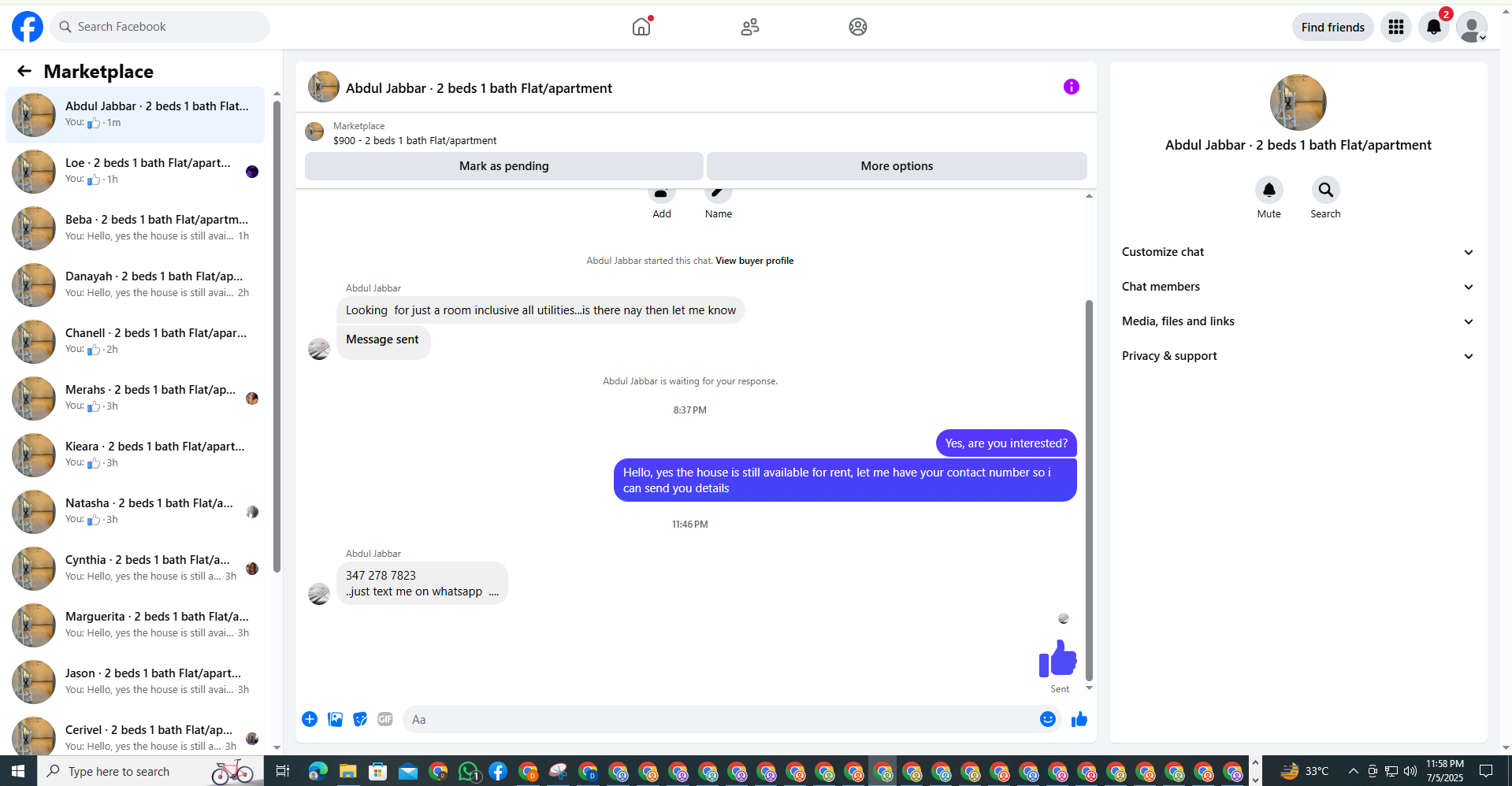Mute the chat via bell icon
The image size is (1512, 786).
1269,190
